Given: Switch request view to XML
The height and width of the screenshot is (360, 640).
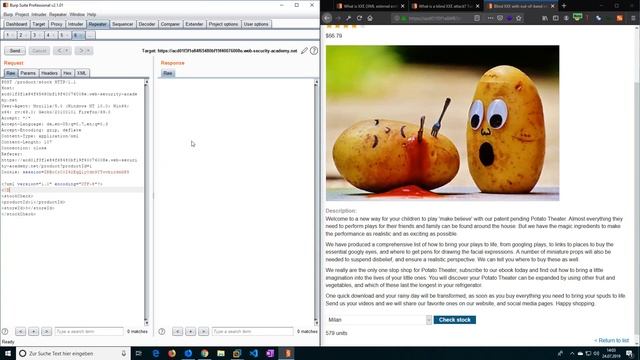Looking at the screenshot, I should pos(82,73).
